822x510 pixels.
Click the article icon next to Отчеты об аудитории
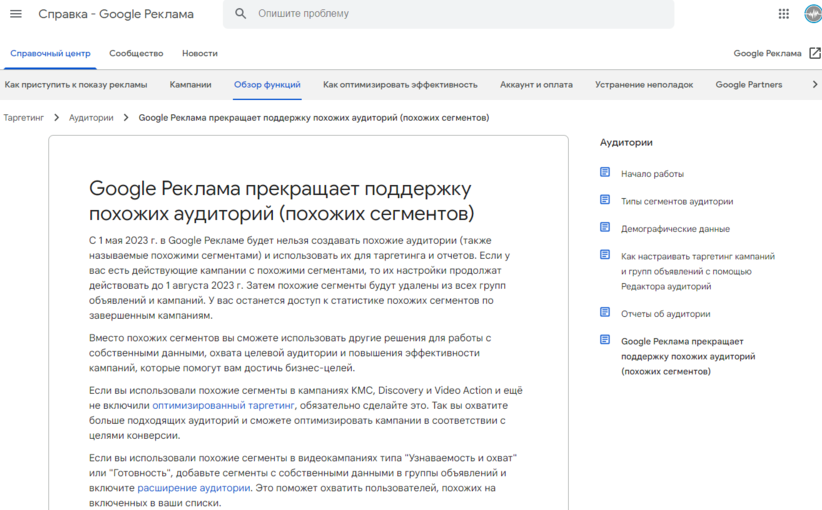[x=605, y=312]
